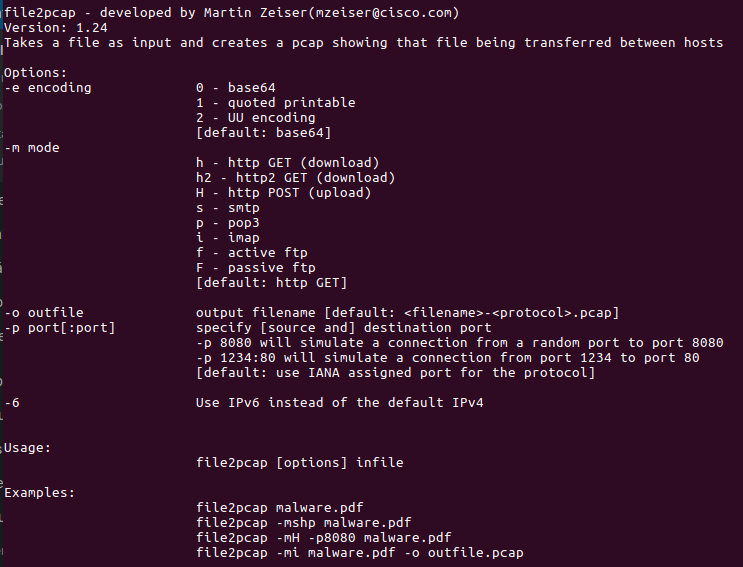Click the 'file2pcap [options] infile' usage line
This screenshot has width=743, height=567.
tap(300, 463)
